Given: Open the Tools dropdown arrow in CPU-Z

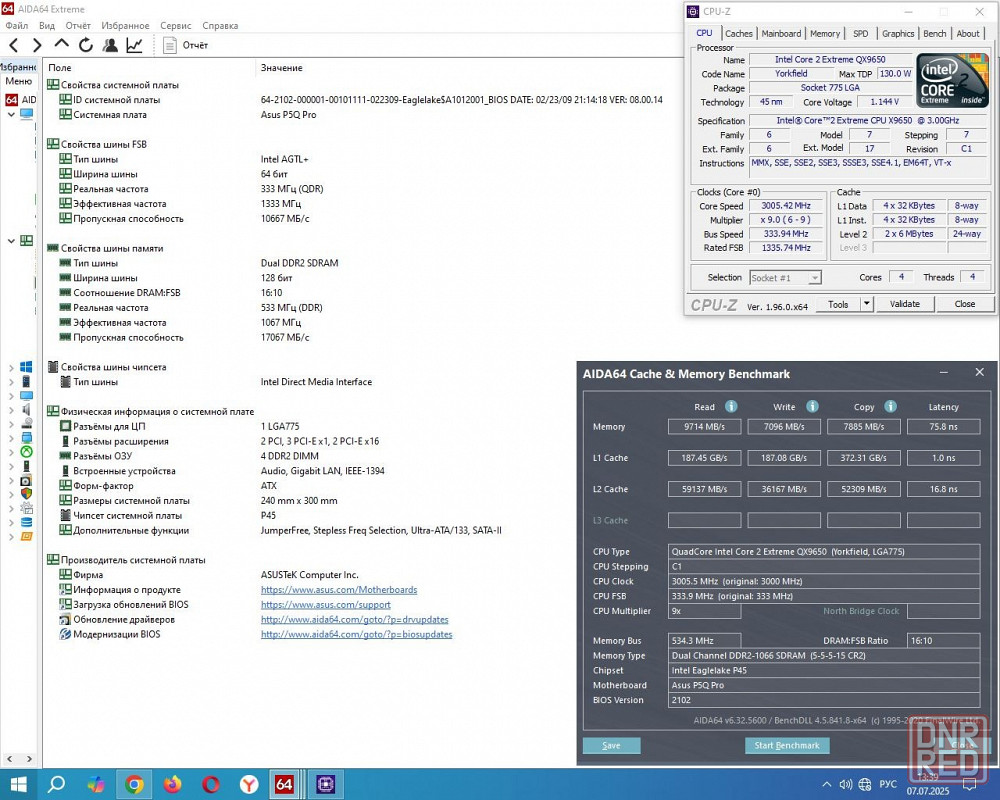Looking at the screenshot, I should pos(867,304).
